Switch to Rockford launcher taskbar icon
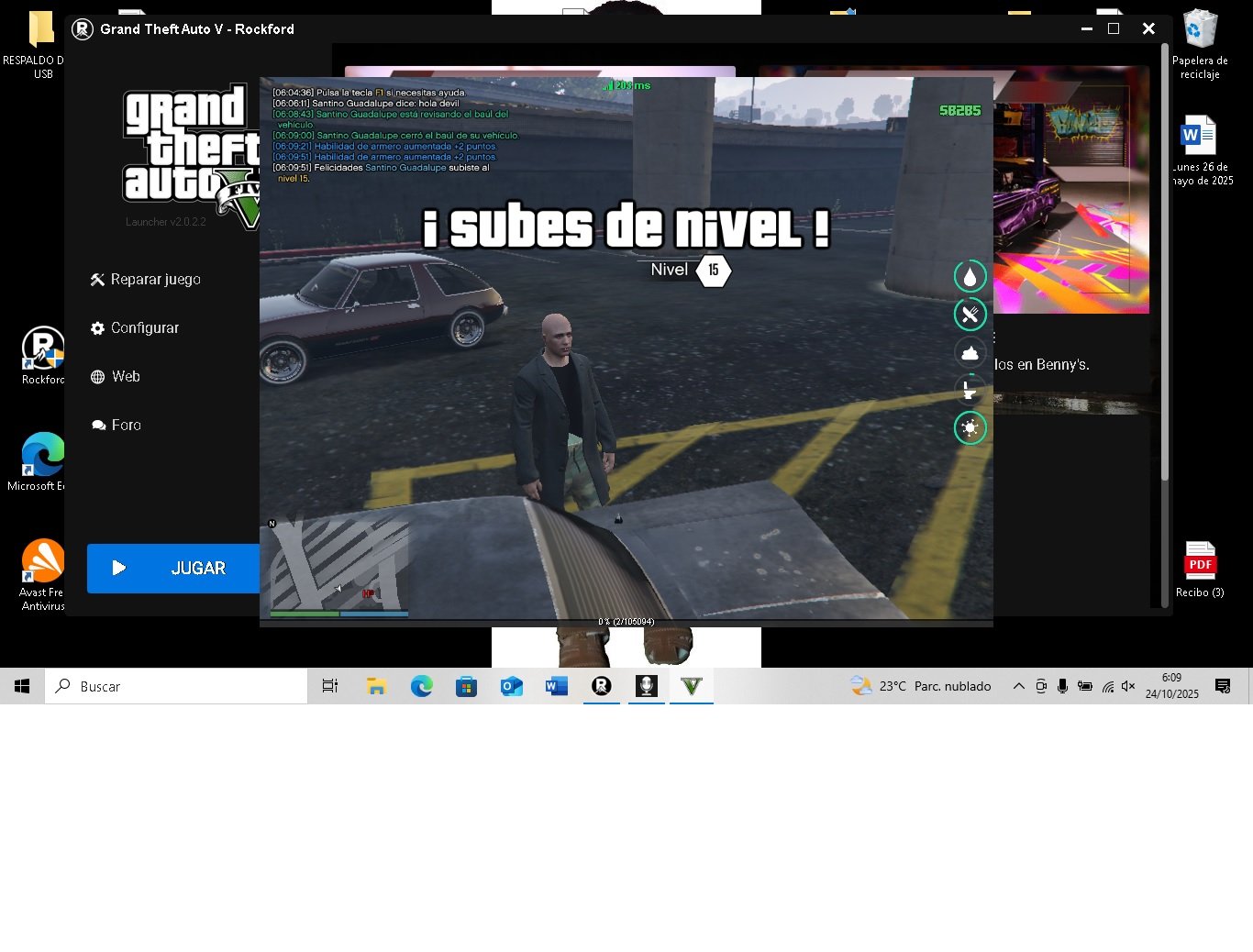 point(602,686)
